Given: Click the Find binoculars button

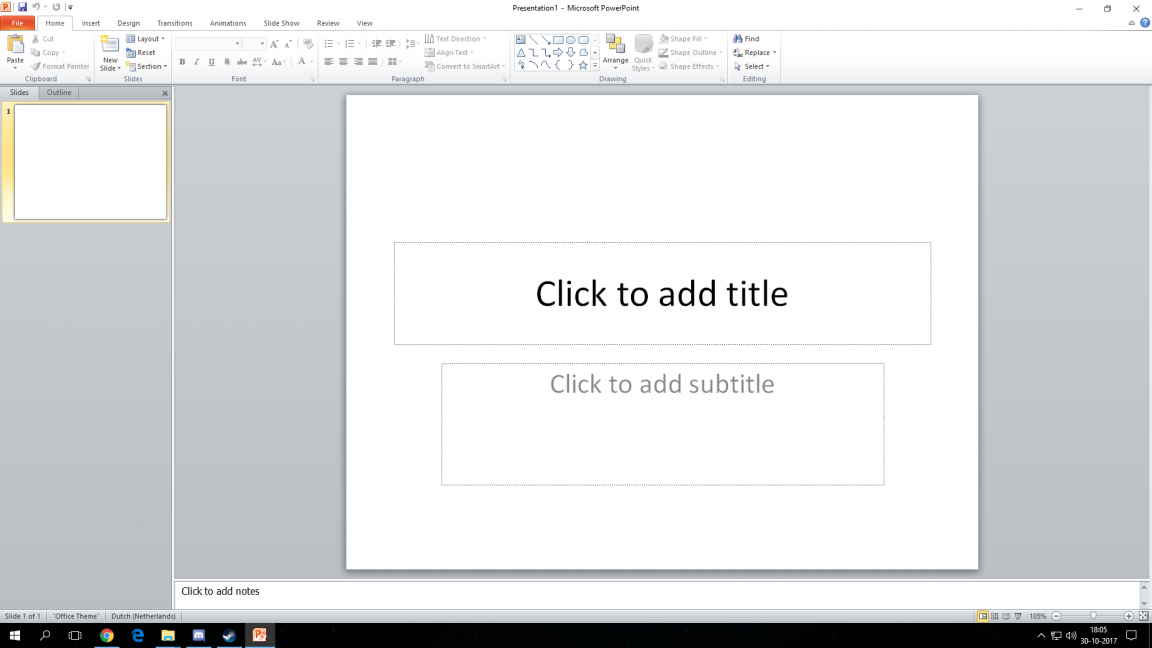Looking at the screenshot, I should (x=746, y=39).
